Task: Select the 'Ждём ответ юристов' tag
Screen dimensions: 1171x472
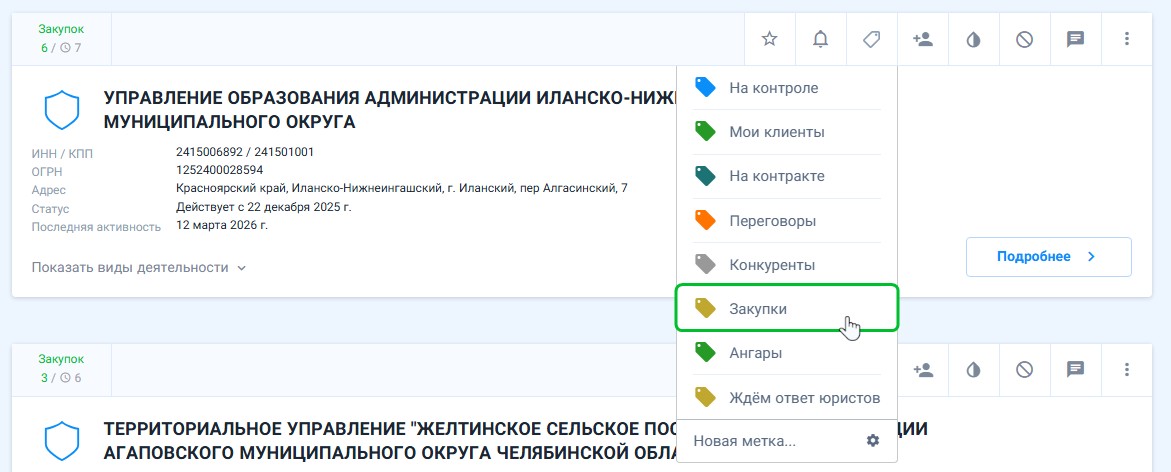Action: (x=787, y=397)
